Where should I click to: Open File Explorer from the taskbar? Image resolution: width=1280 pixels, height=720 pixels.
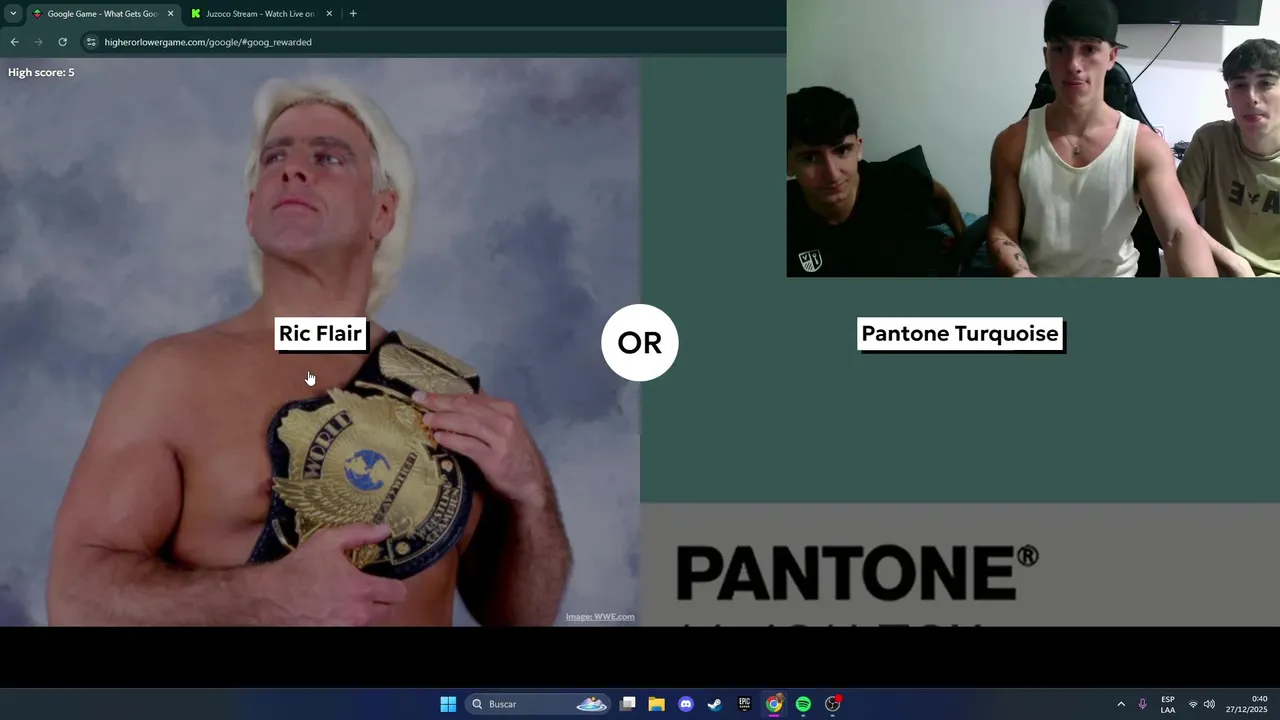tap(656, 704)
